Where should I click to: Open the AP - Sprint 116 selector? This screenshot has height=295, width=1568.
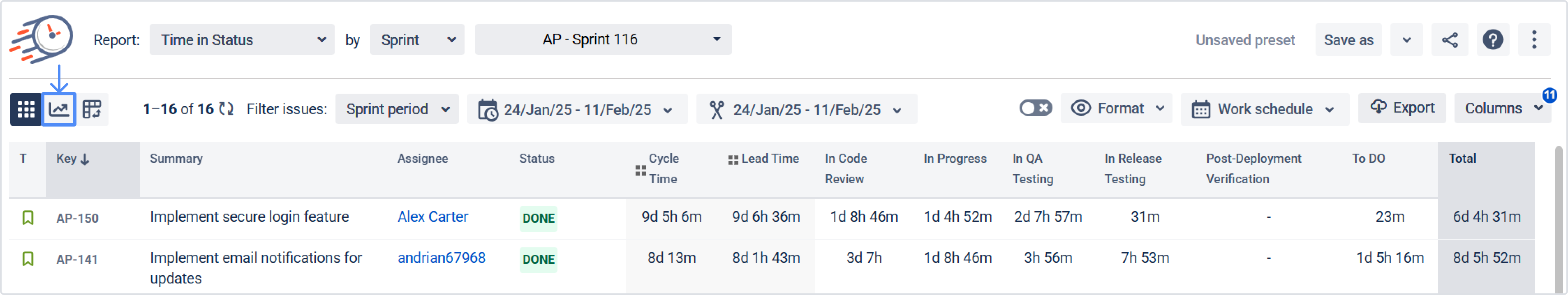point(603,39)
